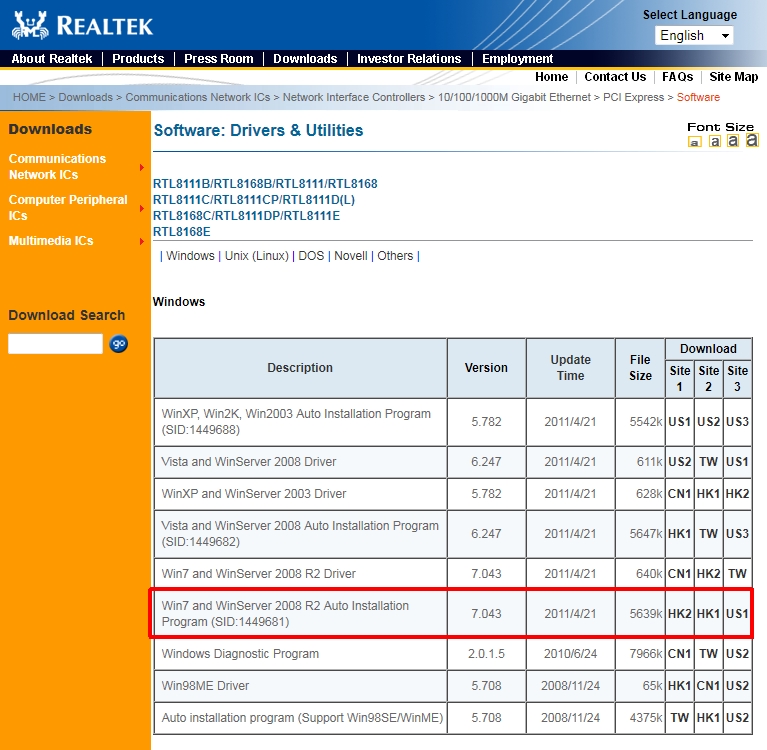The image size is (767, 750).
Task: Jump to Others section link
Action: coord(395,256)
